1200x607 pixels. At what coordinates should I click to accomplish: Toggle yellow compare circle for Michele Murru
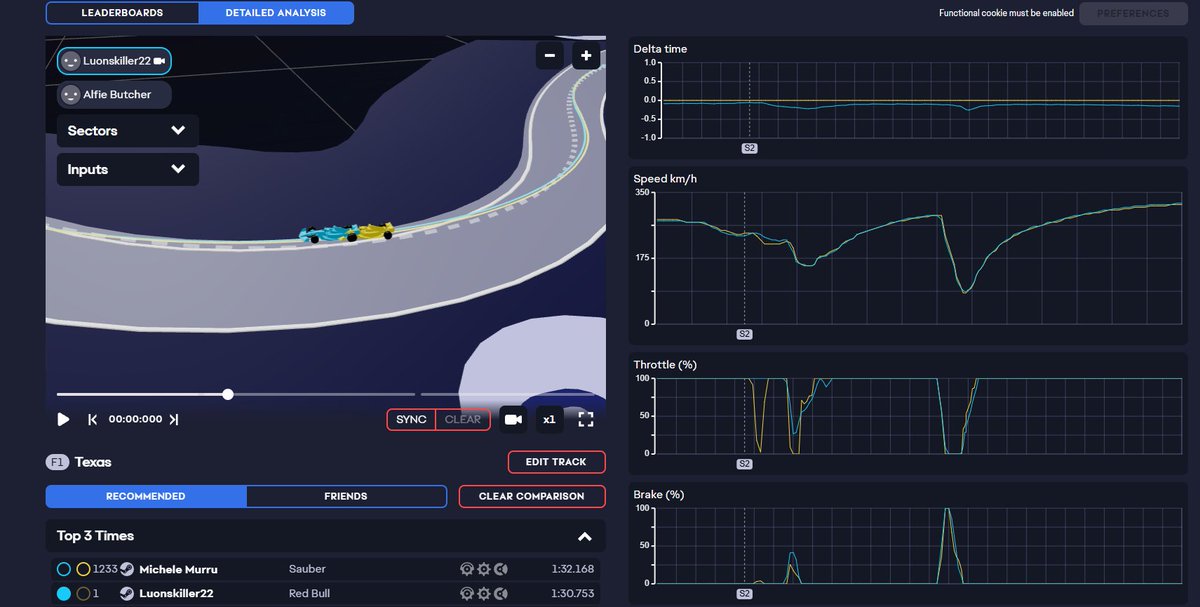pos(83,569)
